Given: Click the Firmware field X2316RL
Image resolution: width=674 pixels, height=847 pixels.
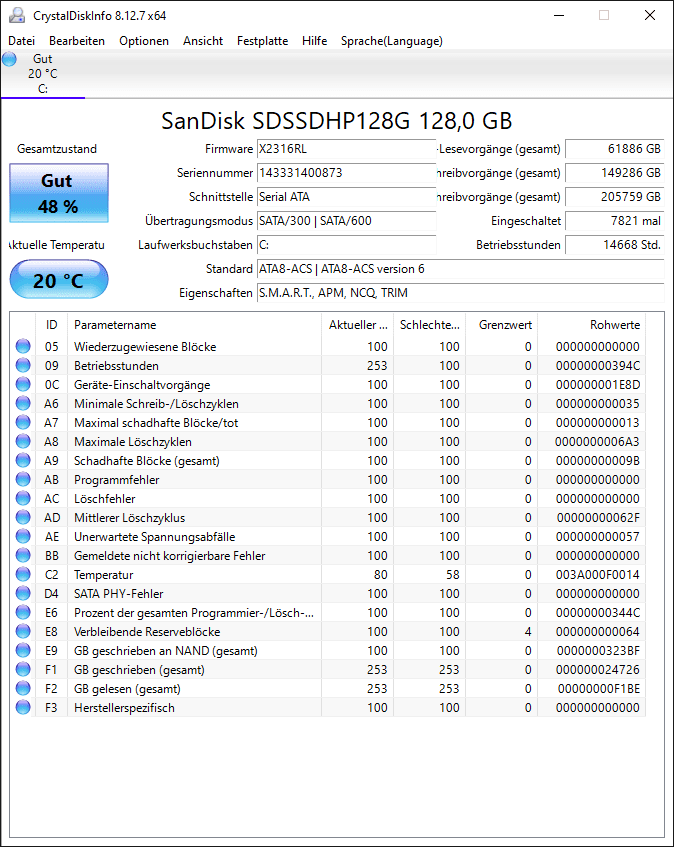Looking at the screenshot, I should 346,149.
